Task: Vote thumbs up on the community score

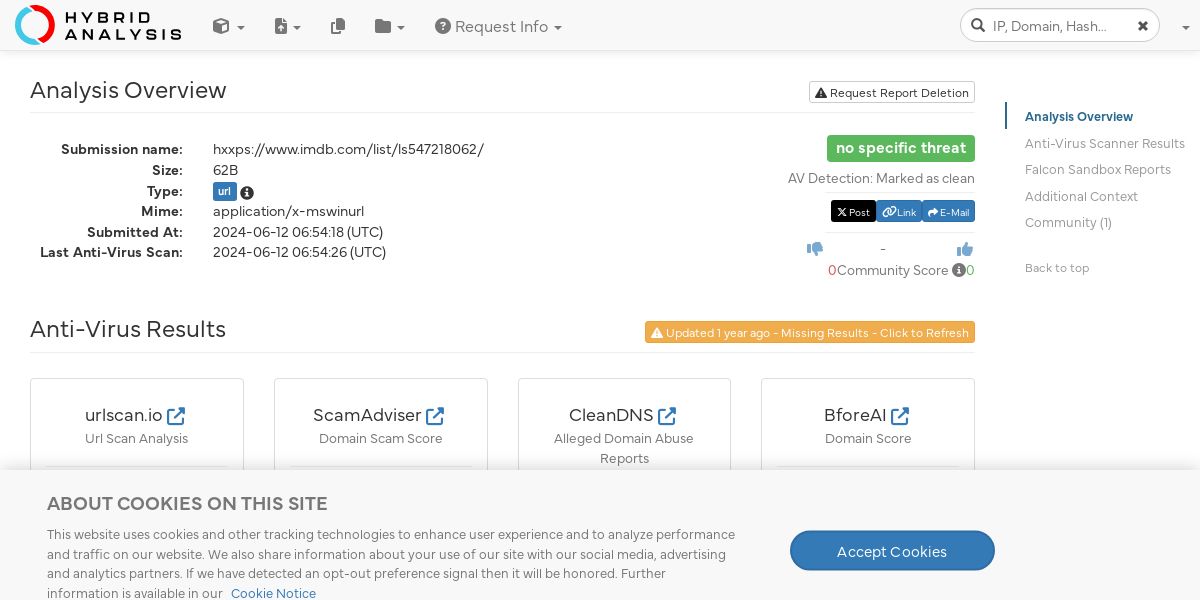Action: click(965, 249)
